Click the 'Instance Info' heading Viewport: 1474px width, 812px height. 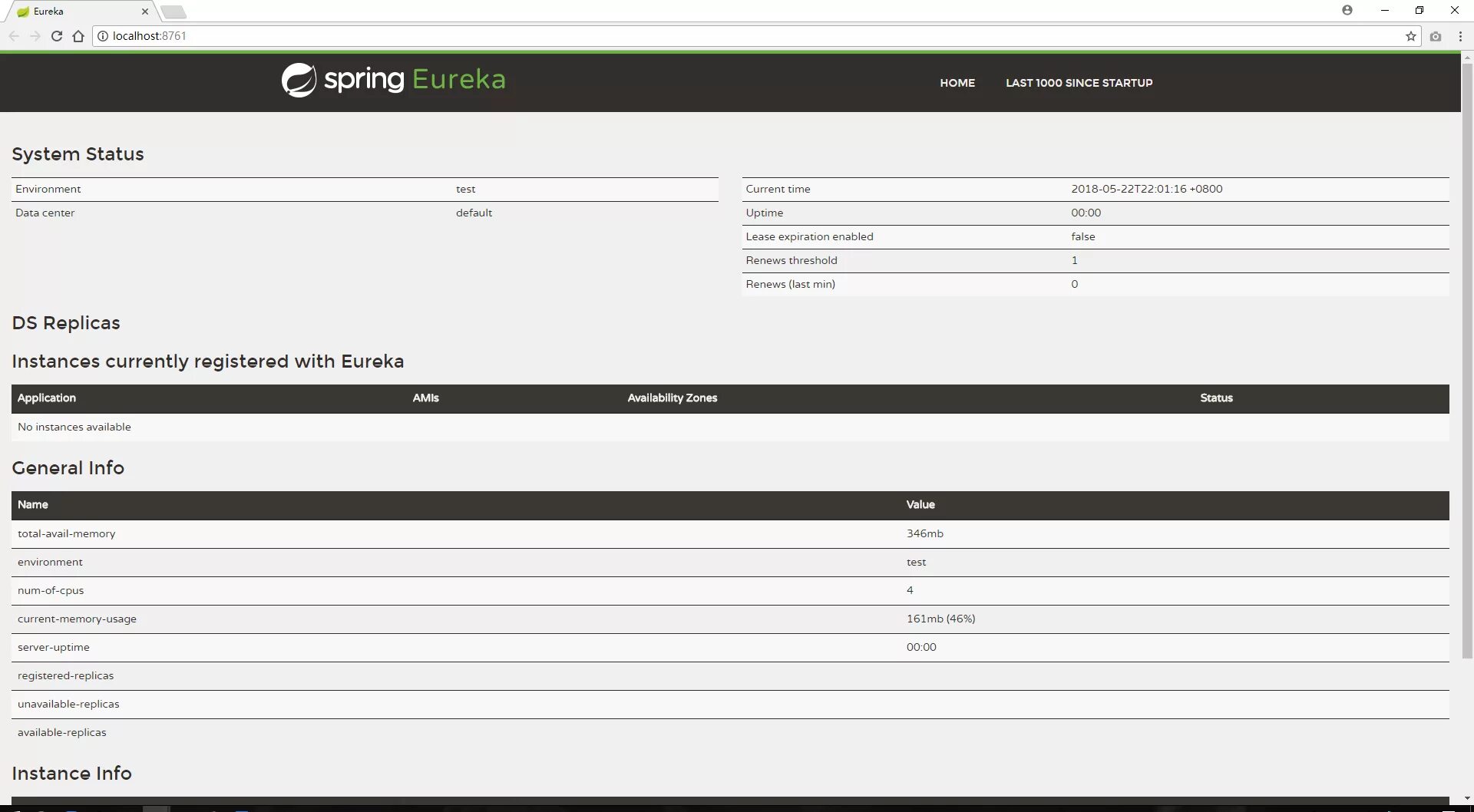72,774
